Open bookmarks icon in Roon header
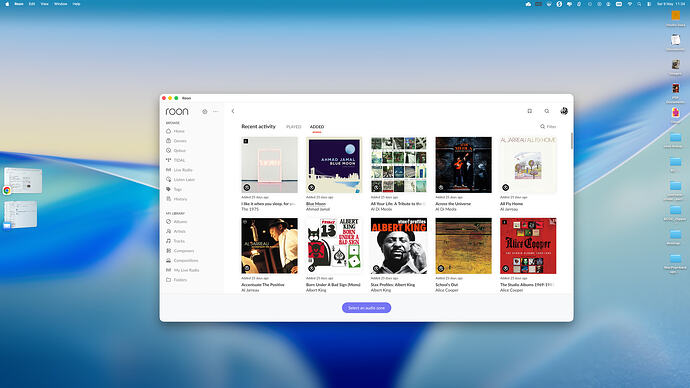 coord(530,111)
